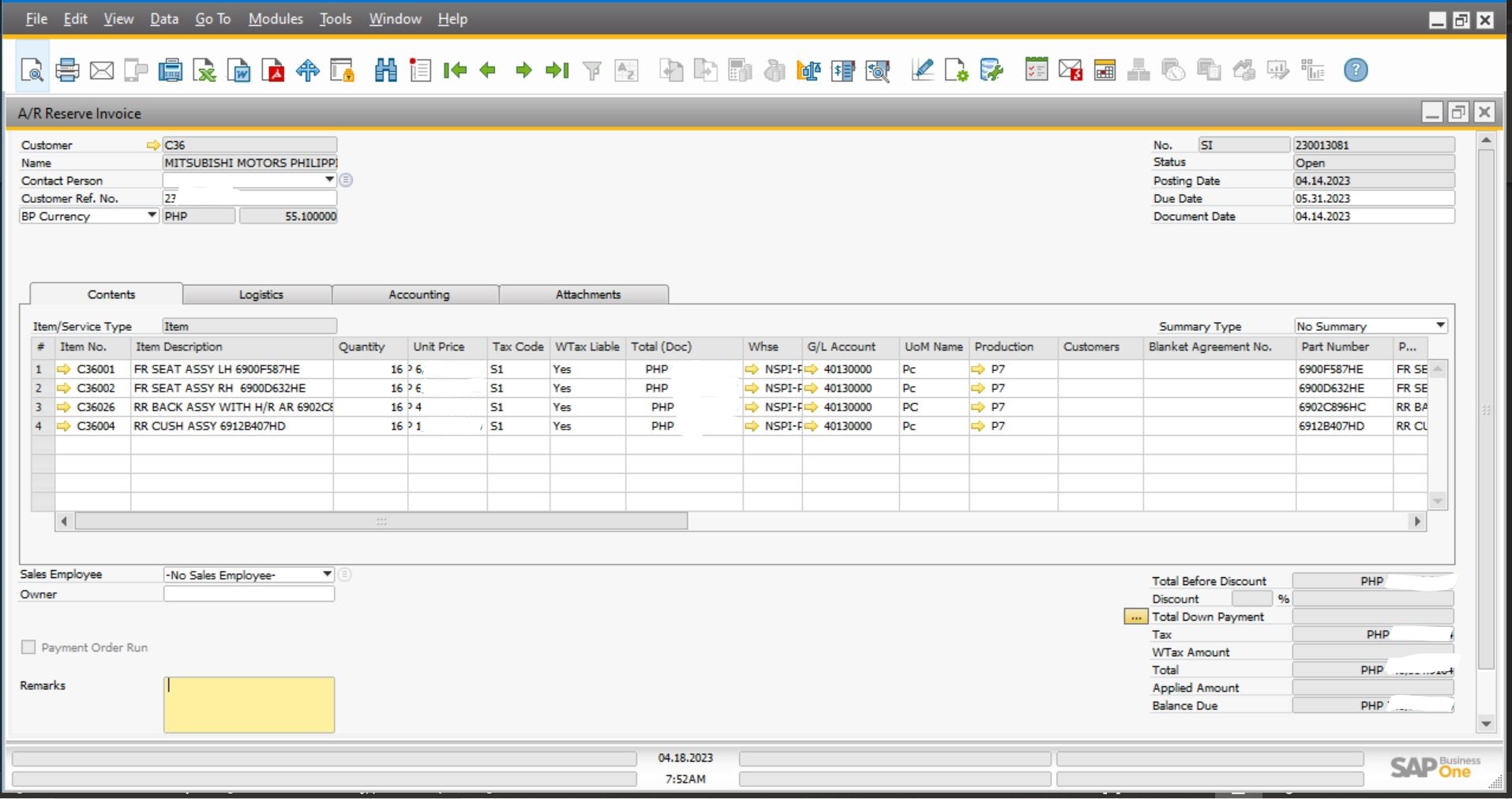Open Layout Designer pencil icon

pos(922,71)
